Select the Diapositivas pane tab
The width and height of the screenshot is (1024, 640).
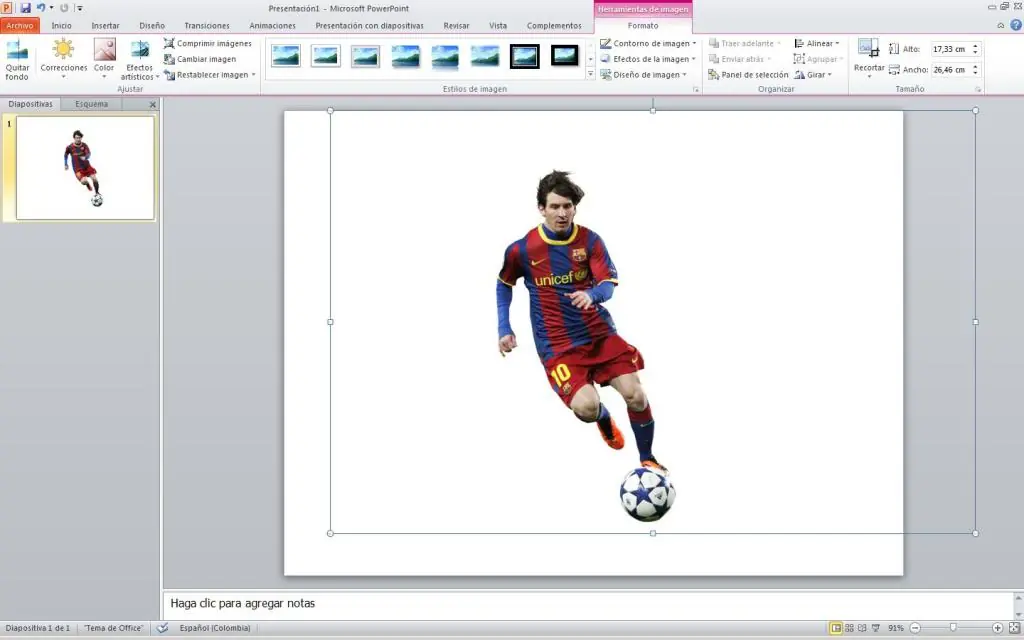coord(30,104)
